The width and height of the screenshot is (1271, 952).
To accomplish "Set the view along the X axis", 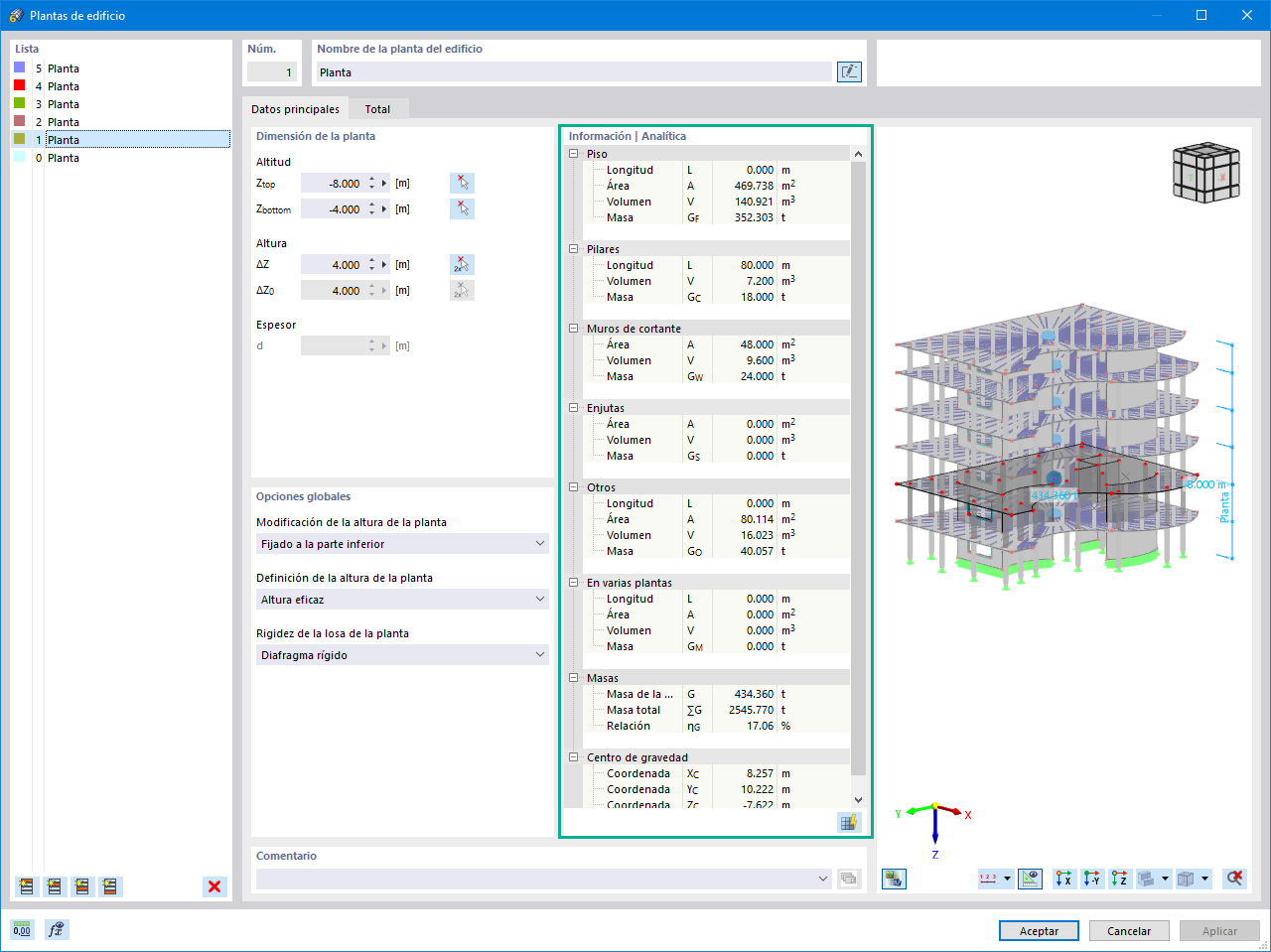I will (1064, 879).
